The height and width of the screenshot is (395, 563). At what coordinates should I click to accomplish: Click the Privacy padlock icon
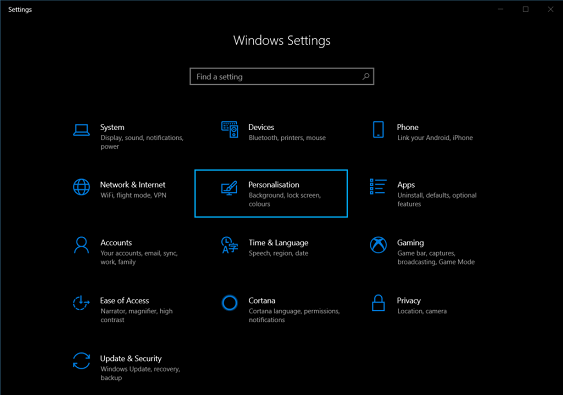click(x=378, y=303)
